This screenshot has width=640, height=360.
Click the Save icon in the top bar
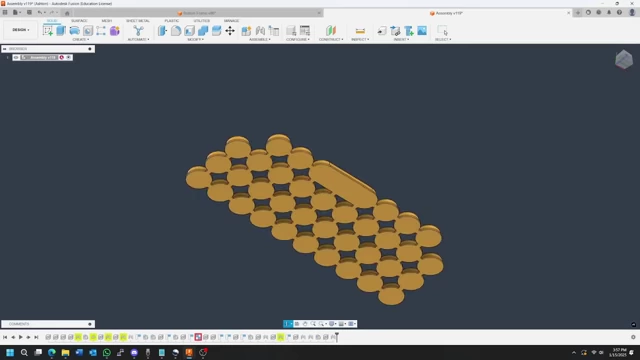click(29, 13)
